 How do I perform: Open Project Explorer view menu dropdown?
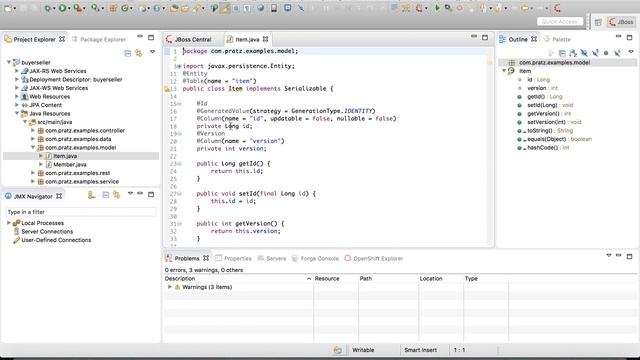point(152,52)
